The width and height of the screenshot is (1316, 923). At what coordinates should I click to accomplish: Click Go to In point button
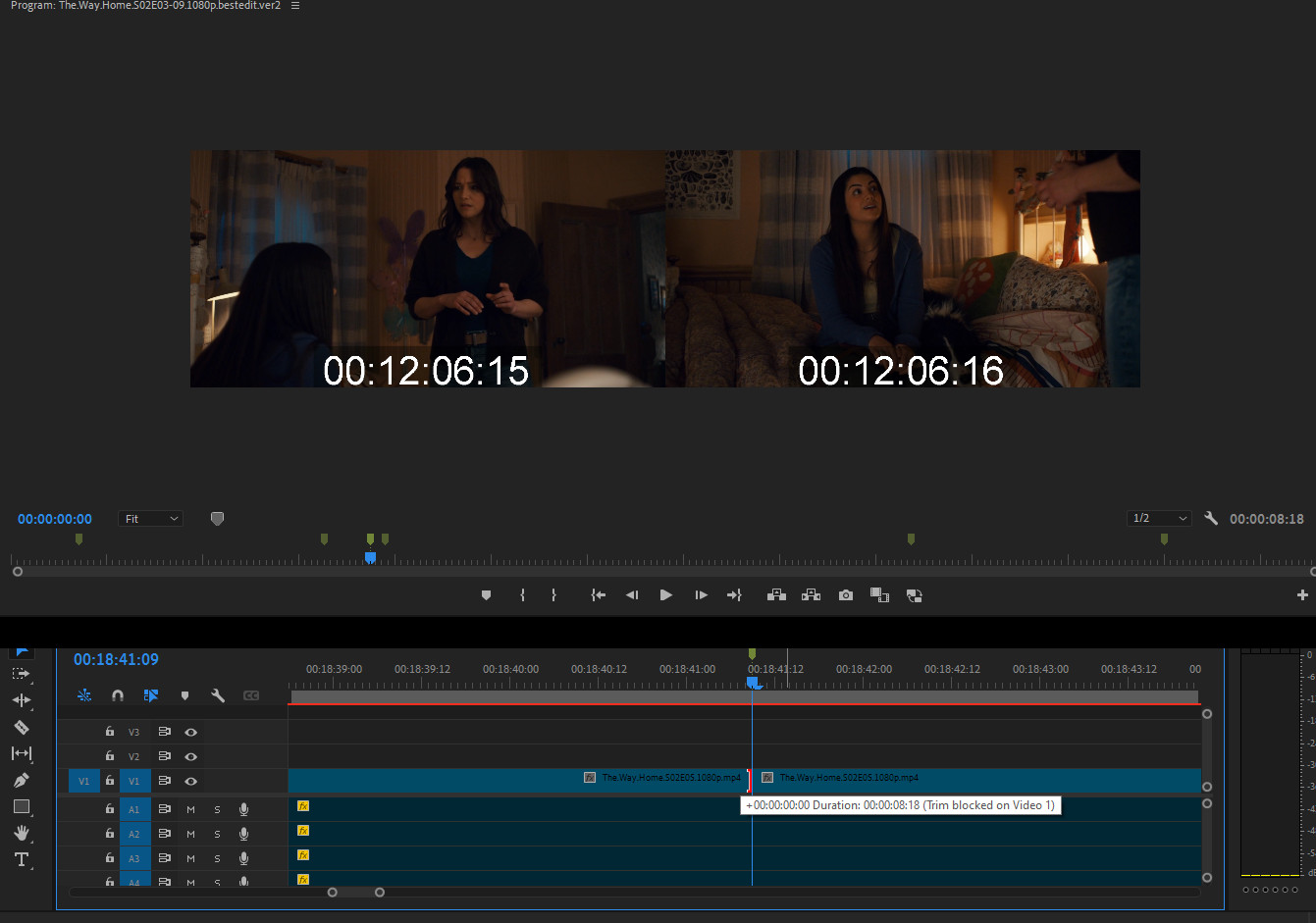pos(598,595)
